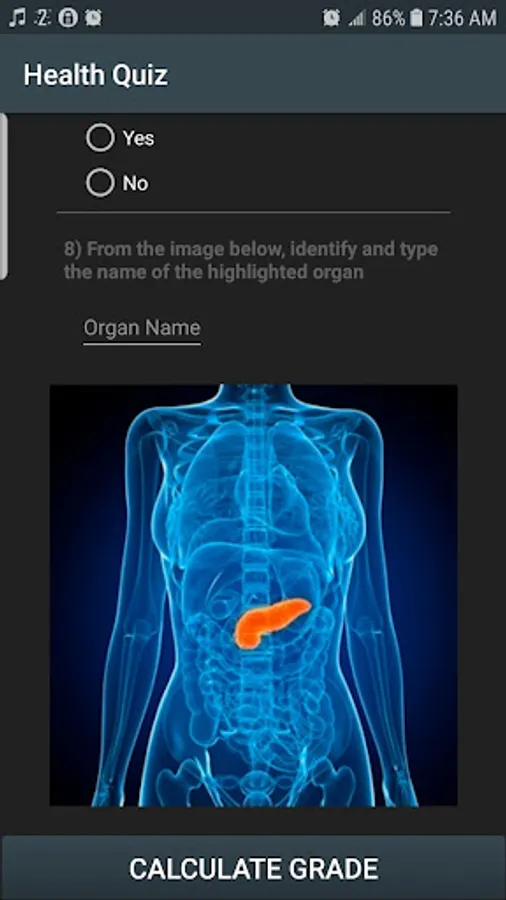The height and width of the screenshot is (900, 506).
Task: Select the No radio button
Action: click(x=100, y=183)
